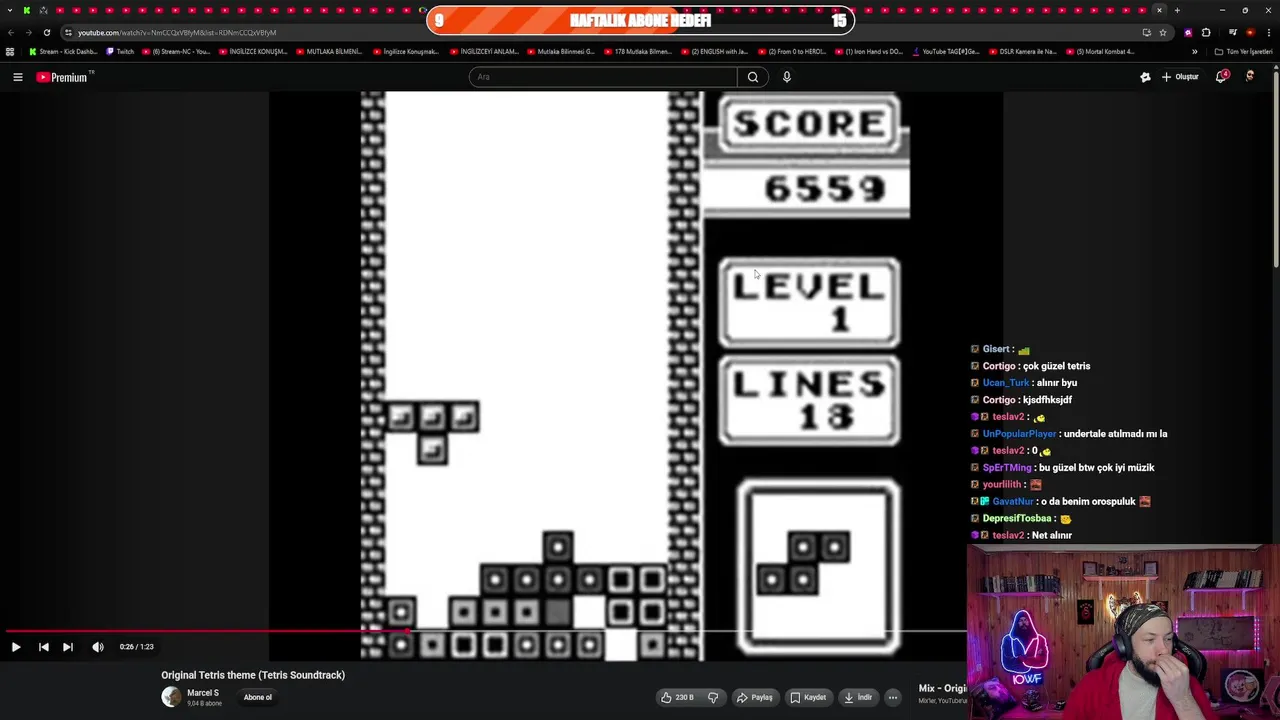Click the Mix playlist title in sidebar
The width and height of the screenshot is (1280, 720).
(943, 688)
